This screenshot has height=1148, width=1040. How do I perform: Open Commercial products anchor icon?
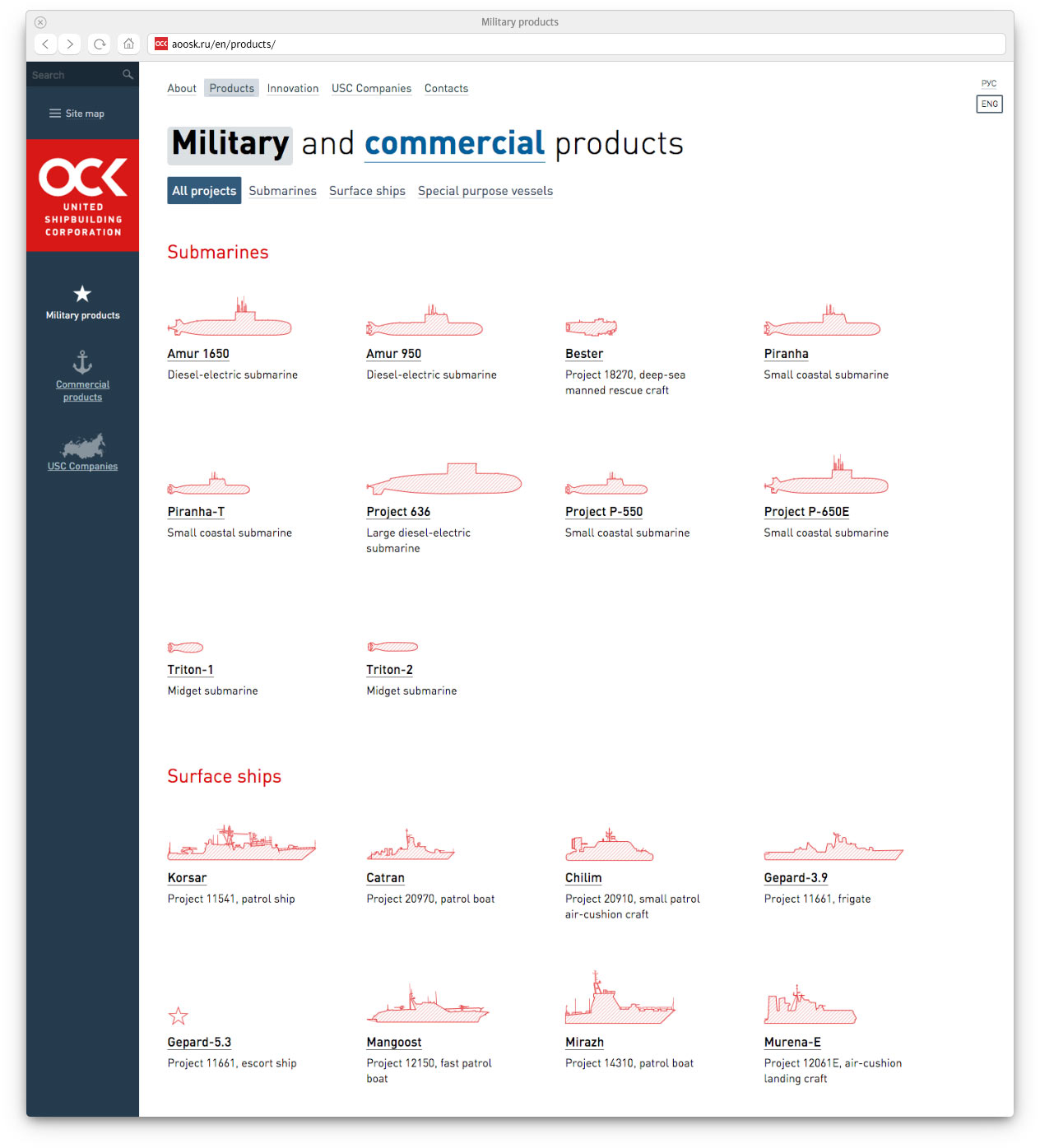pos(82,362)
